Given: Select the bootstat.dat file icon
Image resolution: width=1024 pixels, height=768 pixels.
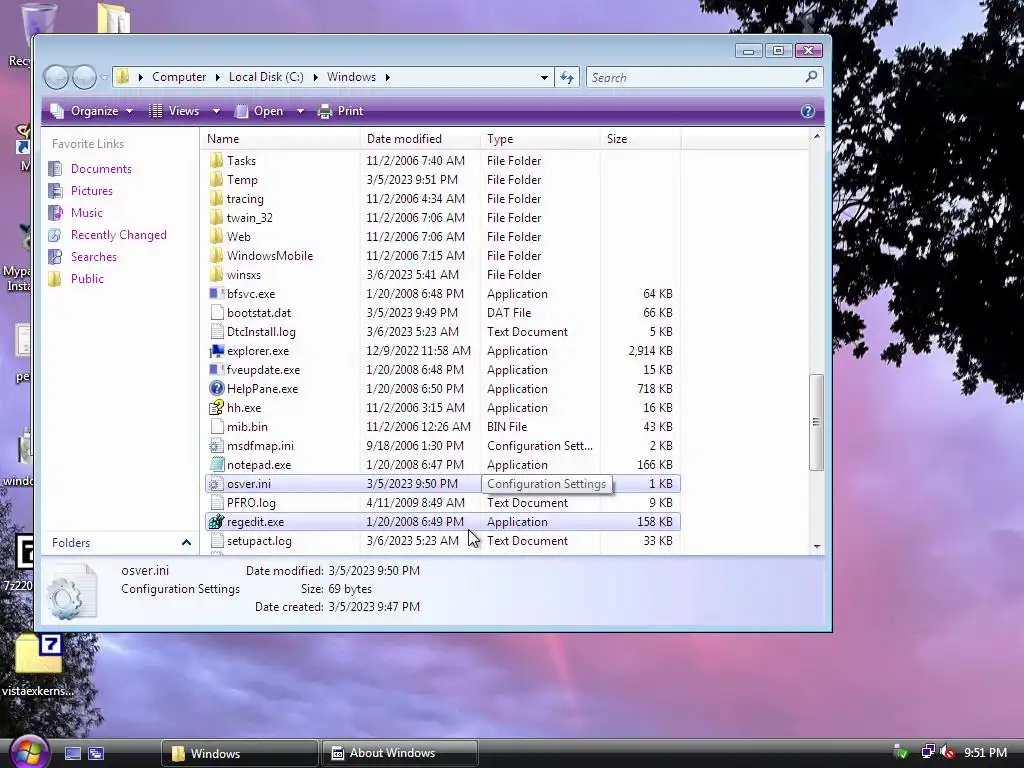Looking at the screenshot, I should coord(216,313).
